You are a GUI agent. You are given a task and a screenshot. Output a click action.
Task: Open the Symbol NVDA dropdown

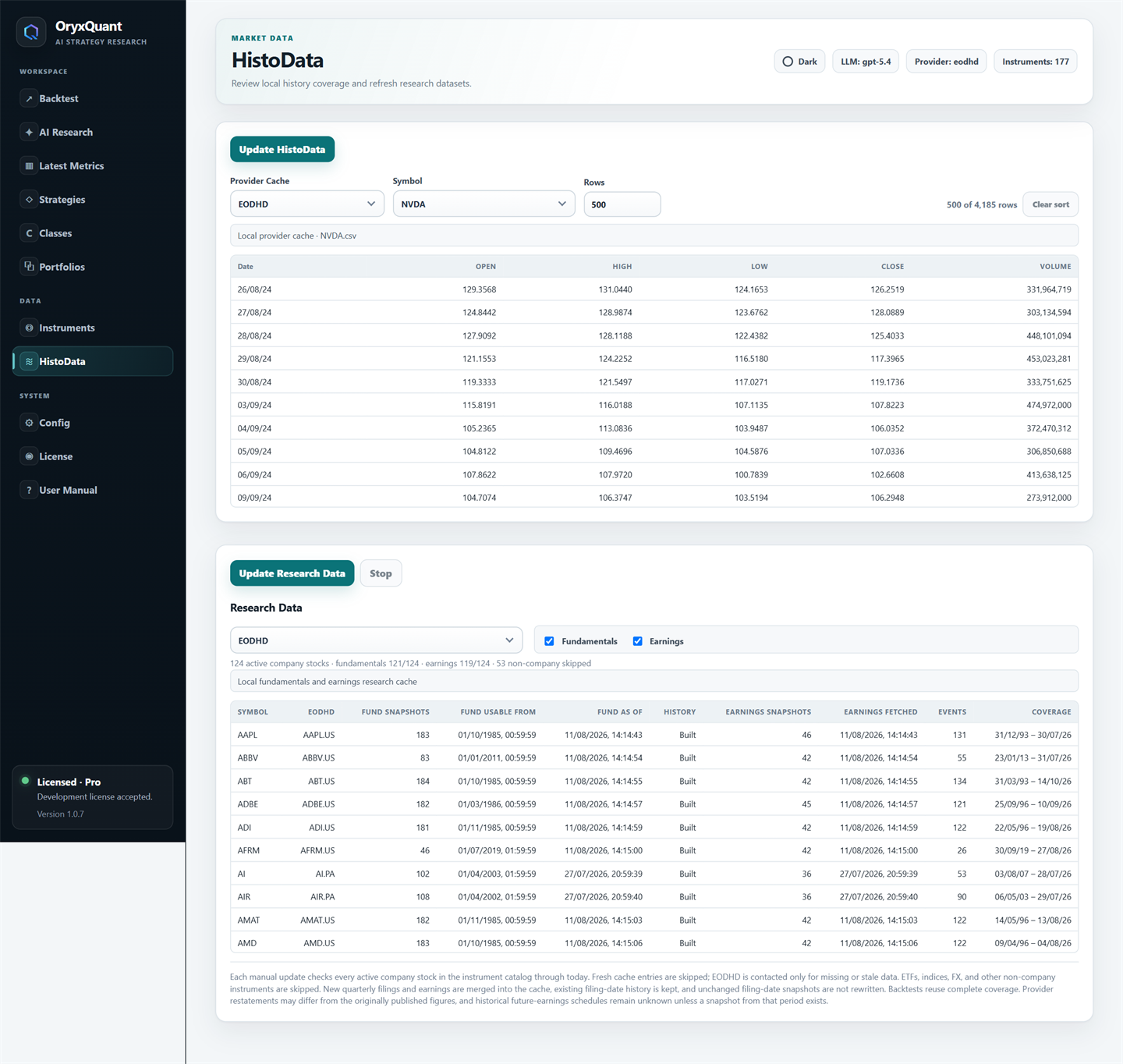(x=484, y=204)
